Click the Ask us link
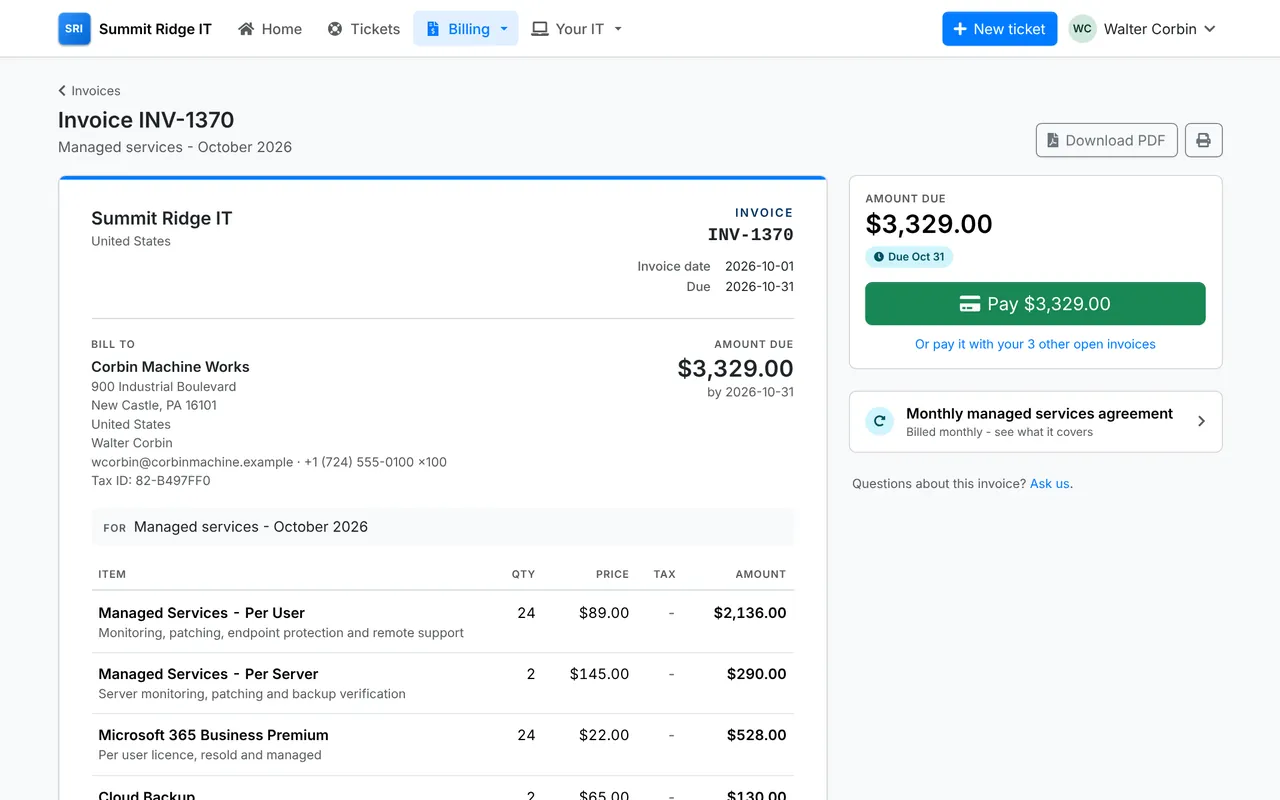 [1051, 484]
